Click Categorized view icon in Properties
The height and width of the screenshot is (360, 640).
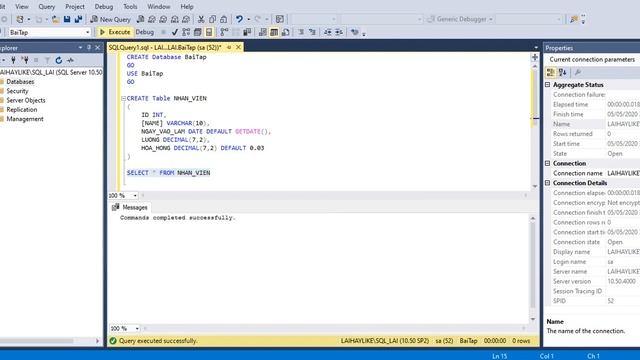point(551,73)
